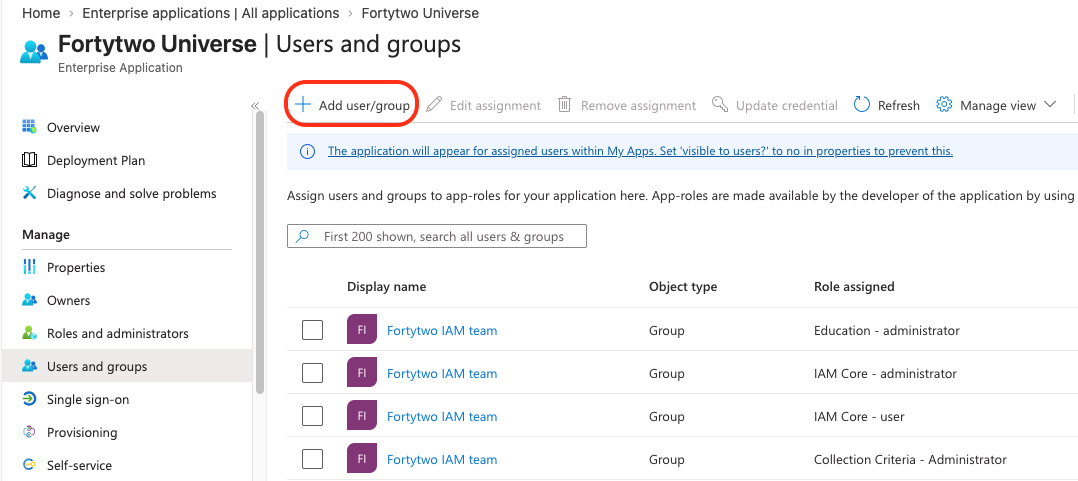Click the FI avatar in IAM Core - administrator row
This screenshot has width=1078, height=481.
click(362, 373)
